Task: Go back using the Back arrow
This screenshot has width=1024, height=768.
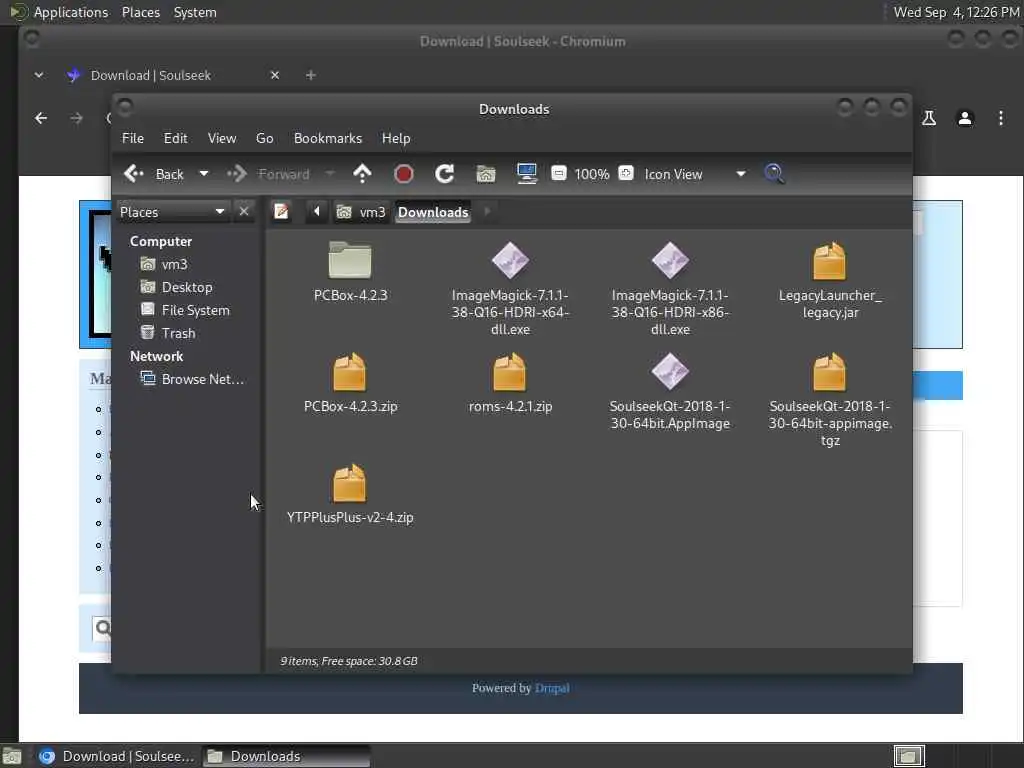Action: point(154,174)
